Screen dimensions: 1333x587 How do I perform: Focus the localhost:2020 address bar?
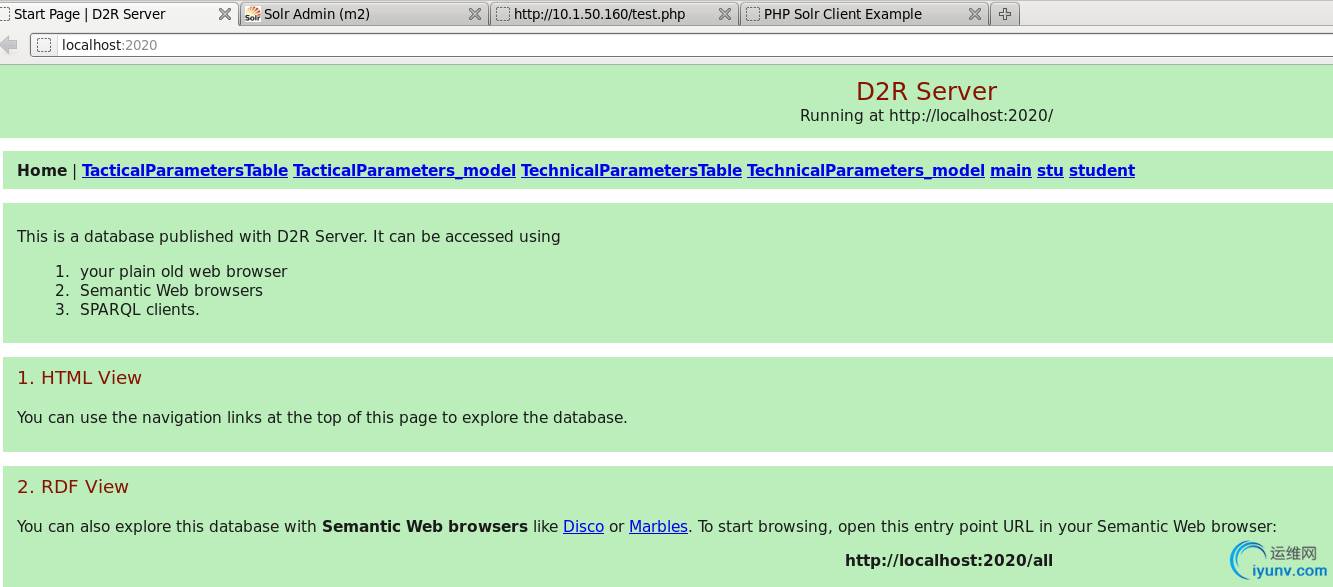pyautogui.click(x=680, y=45)
